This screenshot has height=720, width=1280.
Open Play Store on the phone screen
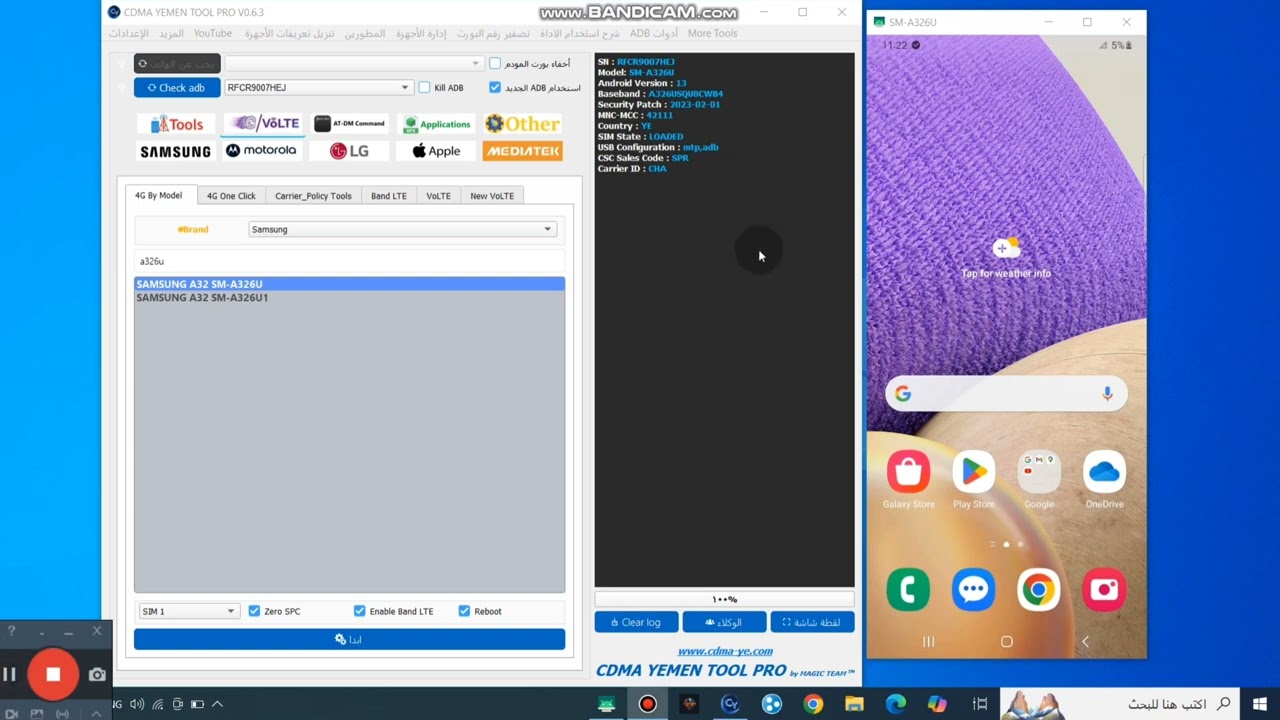973,472
